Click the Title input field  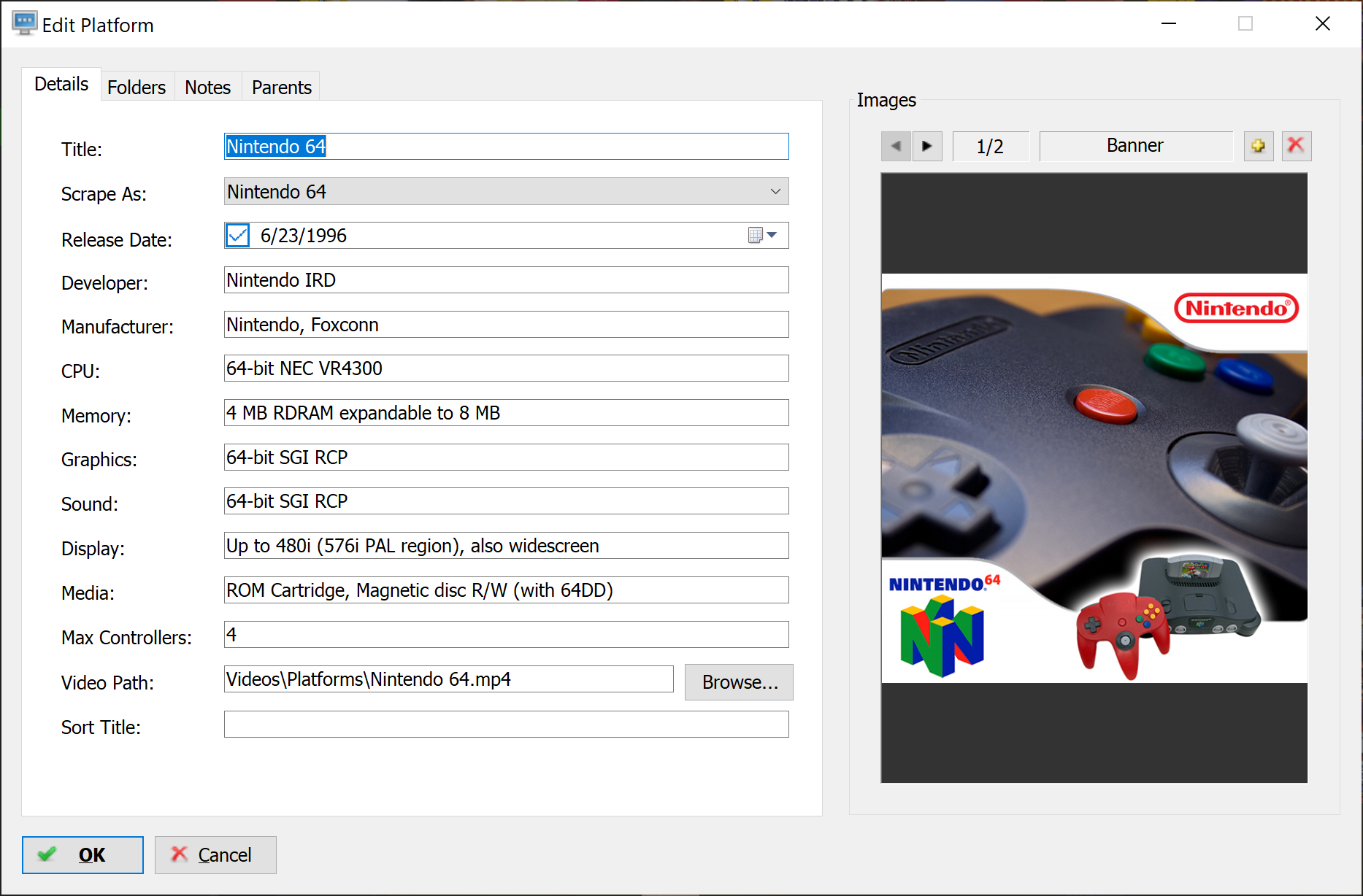pyautogui.click(x=507, y=147)
